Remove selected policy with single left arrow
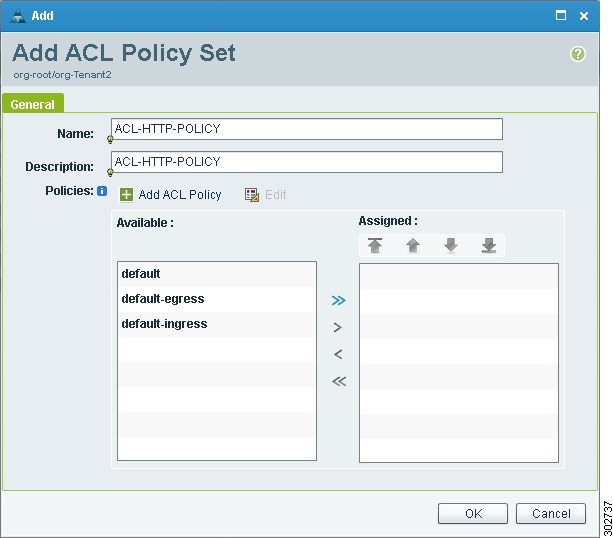 338,354
